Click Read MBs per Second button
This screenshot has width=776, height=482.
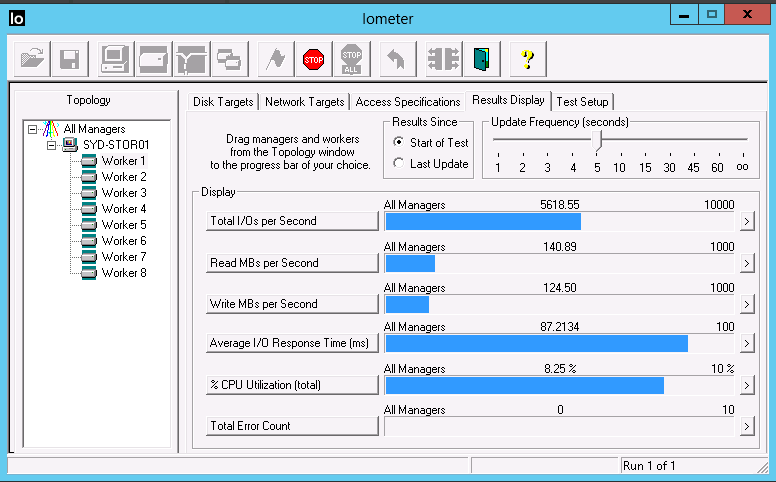tap(292, 263)
